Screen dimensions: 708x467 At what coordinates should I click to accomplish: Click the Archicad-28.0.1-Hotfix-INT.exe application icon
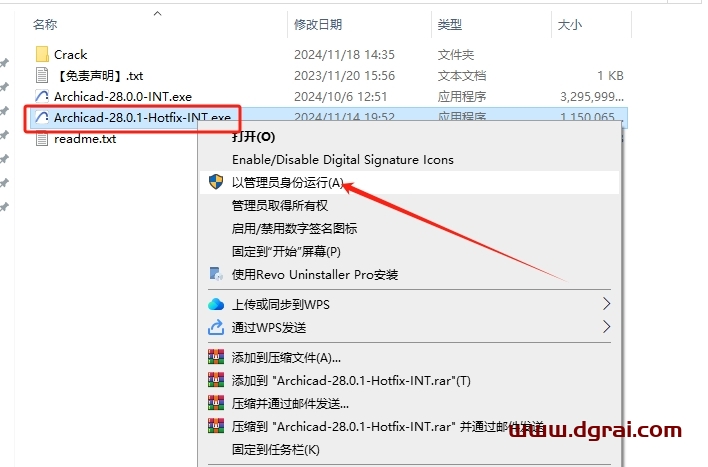point(42,117)
